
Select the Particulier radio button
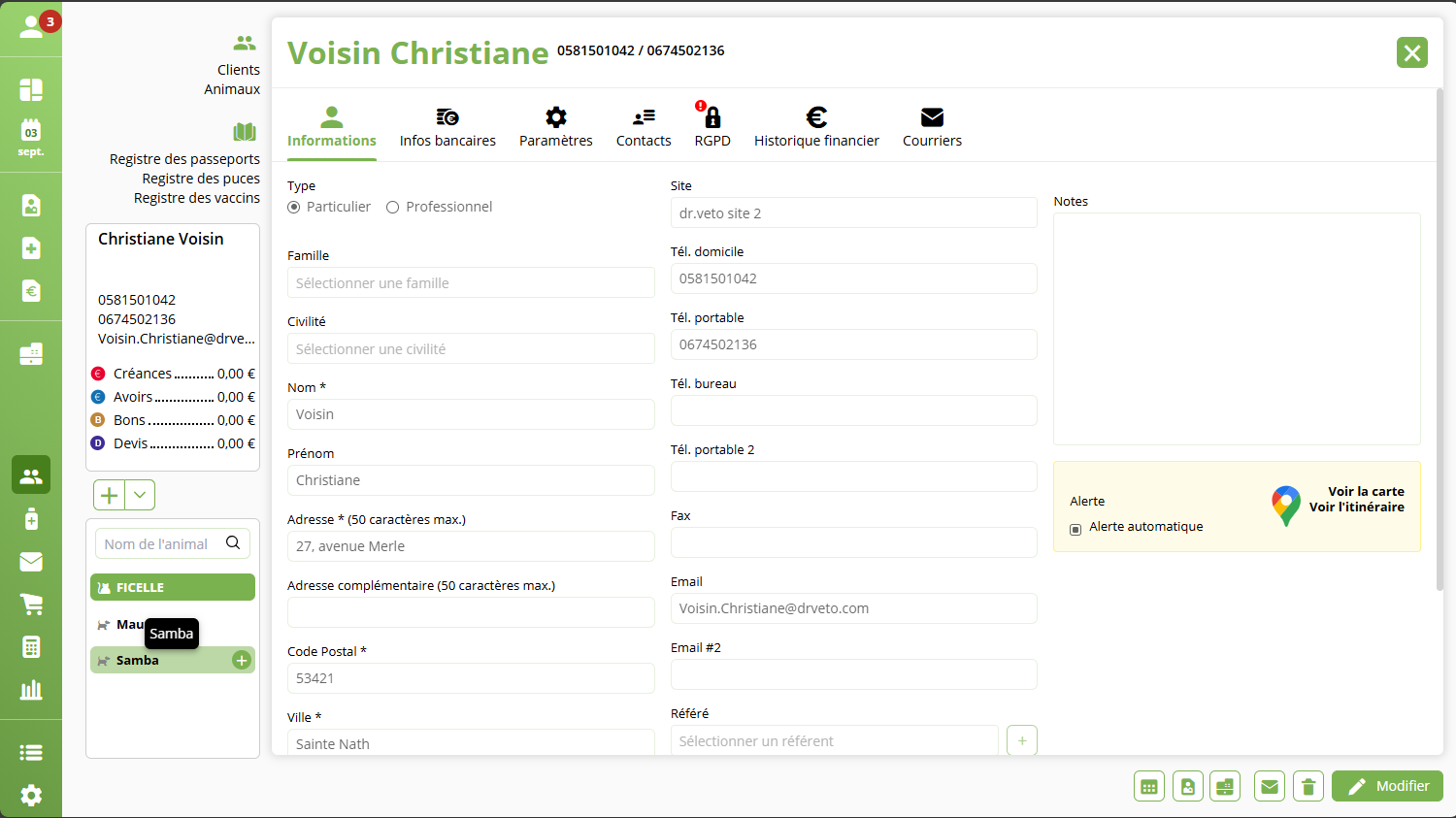(x=294, y=208)
